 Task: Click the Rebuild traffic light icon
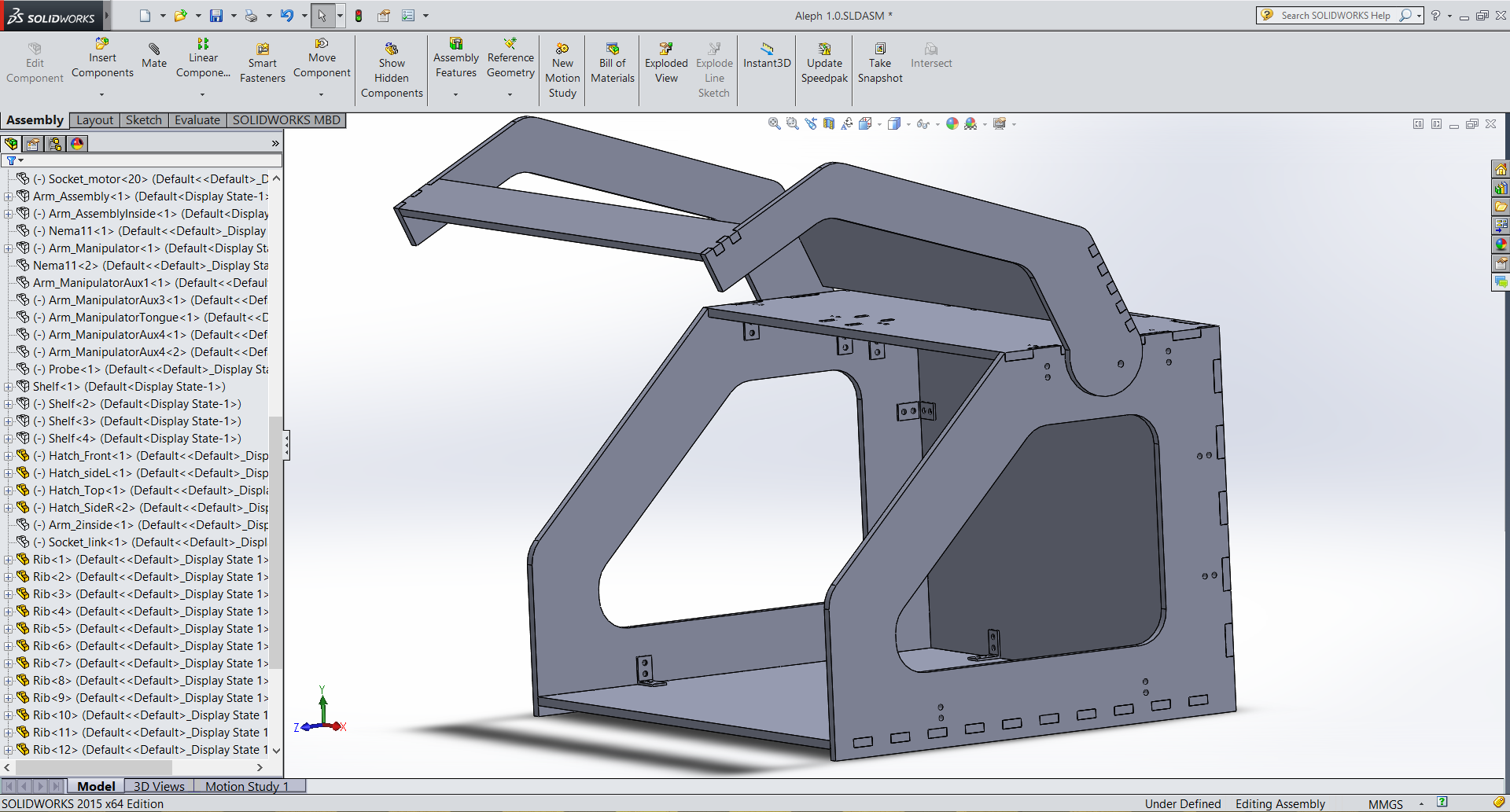359,16
